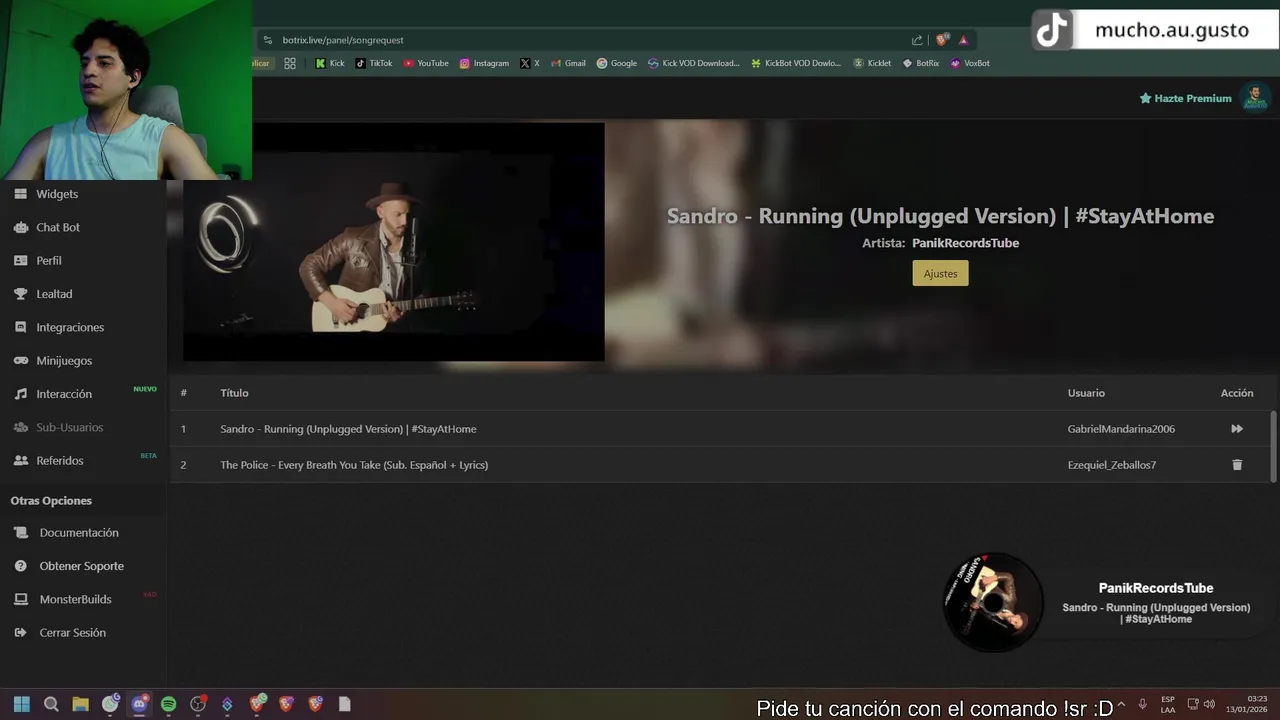Click the Chat Bot robot icon
This screenshot has width=1280, height=720.
click(20, 227)
